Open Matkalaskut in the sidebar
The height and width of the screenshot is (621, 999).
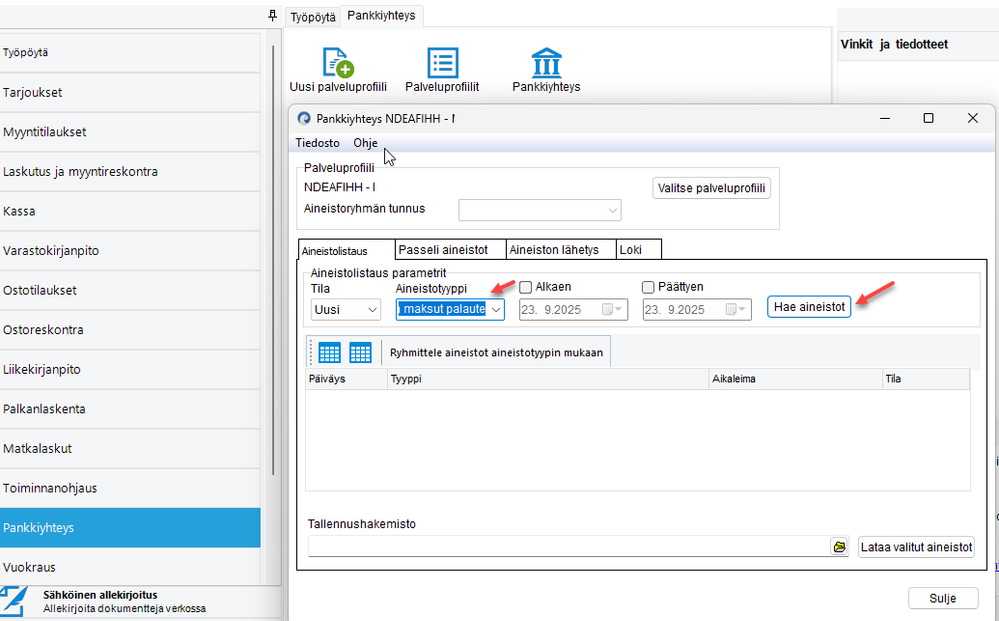pyautogui.click(x=130, y=448)
